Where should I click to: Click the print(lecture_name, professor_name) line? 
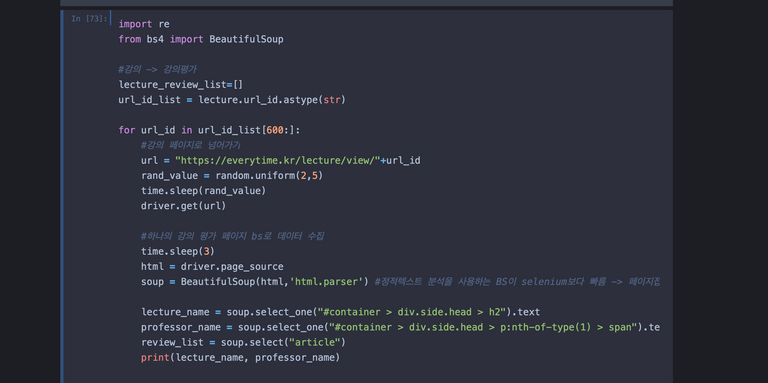pos(240,358)
